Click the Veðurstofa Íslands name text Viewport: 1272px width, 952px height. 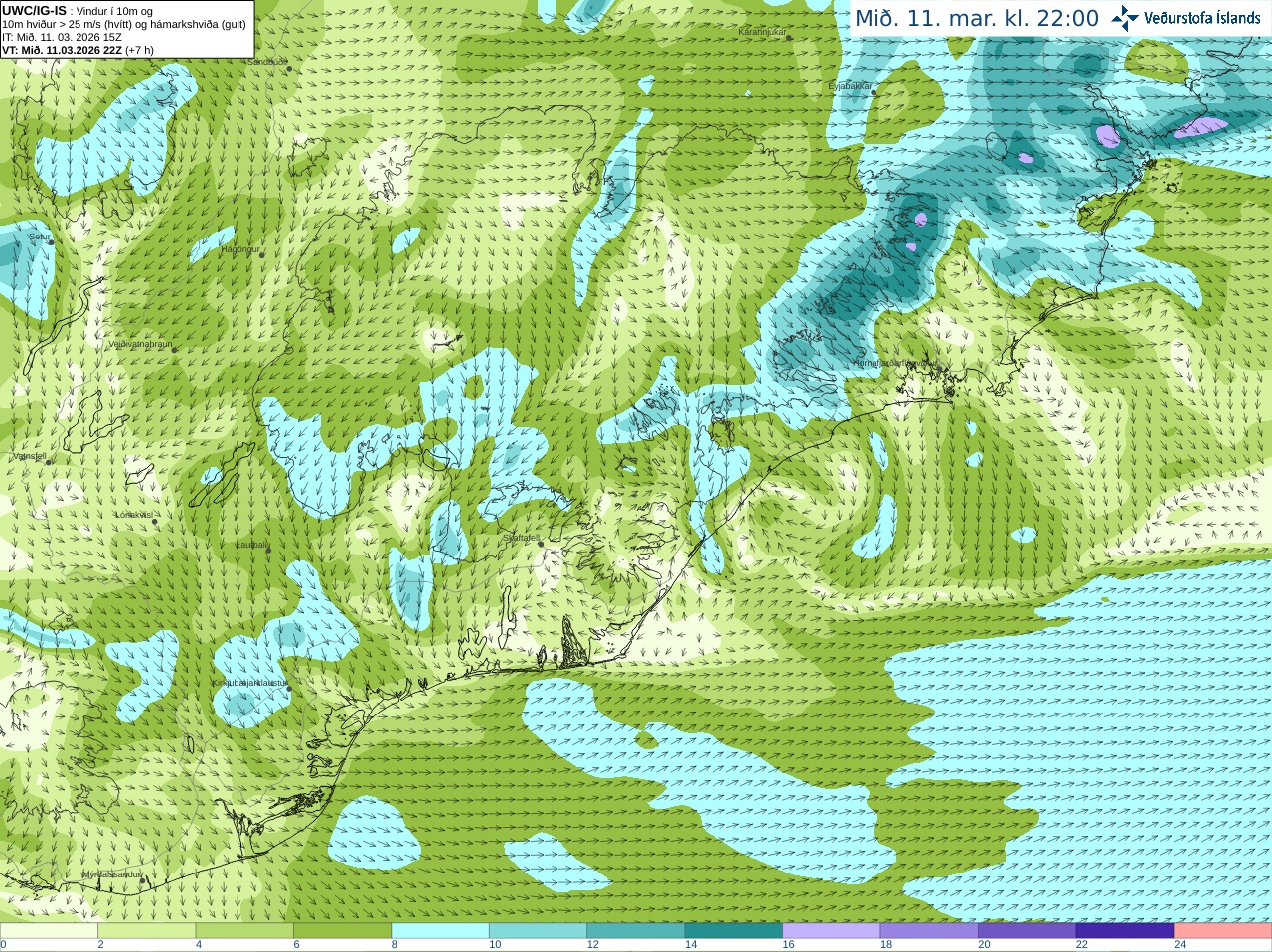click(x=1202, y=18)
